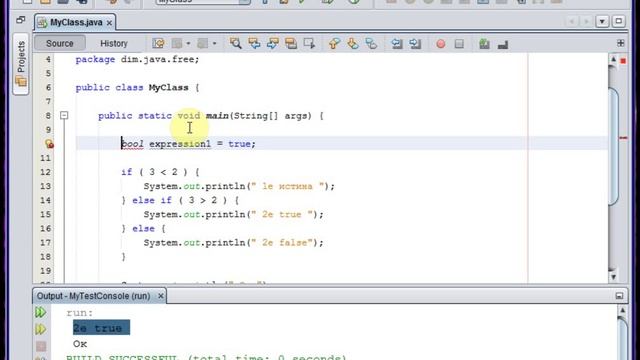Restore the minimized window group icon
Image resolution: width=640 pixels, height=360 pixels.
pos(20,20)
